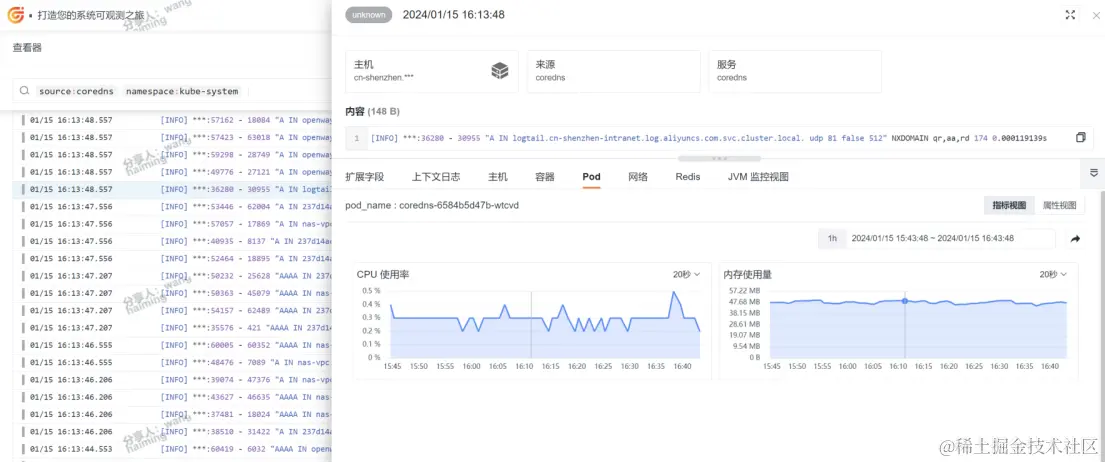Select log row ***:60005 - 60352
The image size is (1105, 463).
click(x=173, y=345)
